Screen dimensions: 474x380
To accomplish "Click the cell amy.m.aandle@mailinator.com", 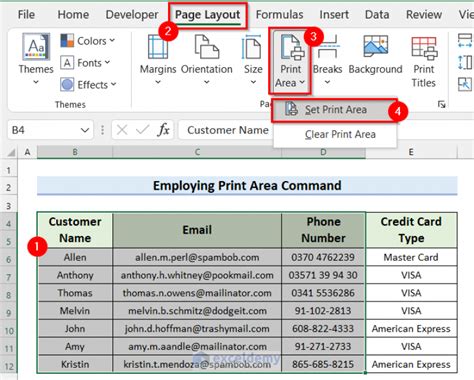I will pos(197,347).
